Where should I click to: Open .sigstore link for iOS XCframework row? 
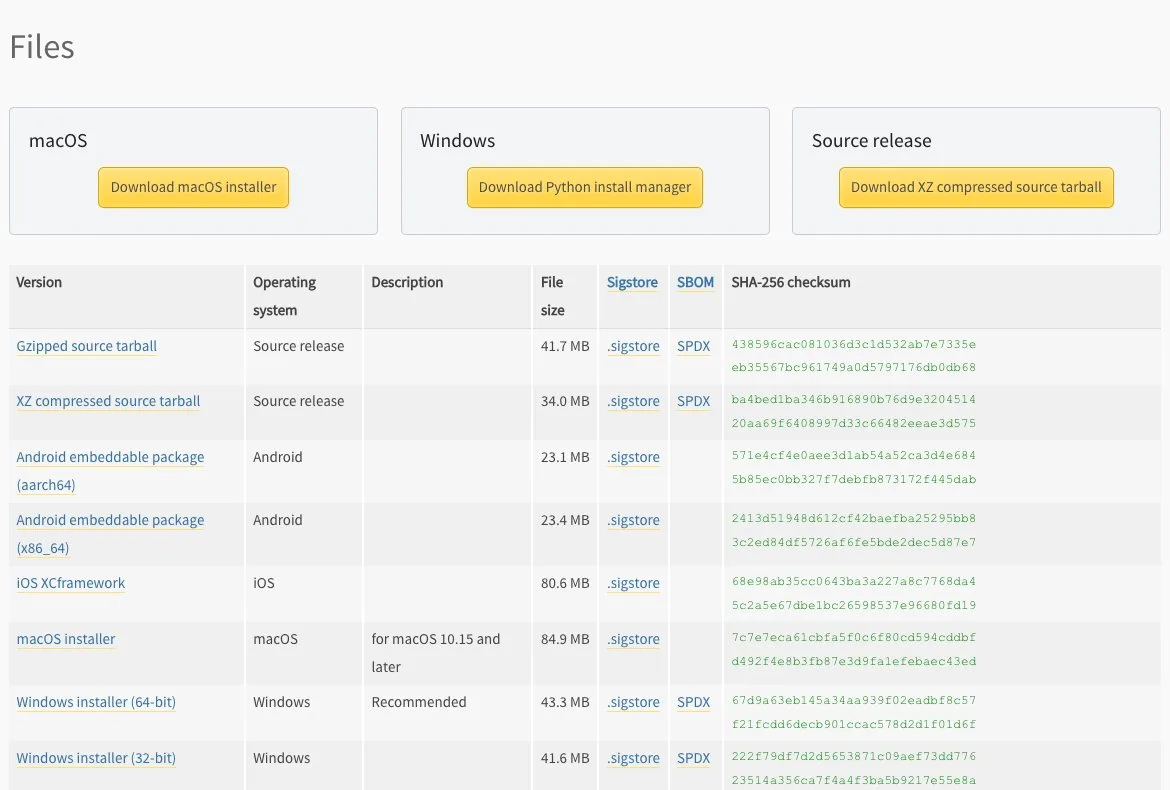point(634,583)
